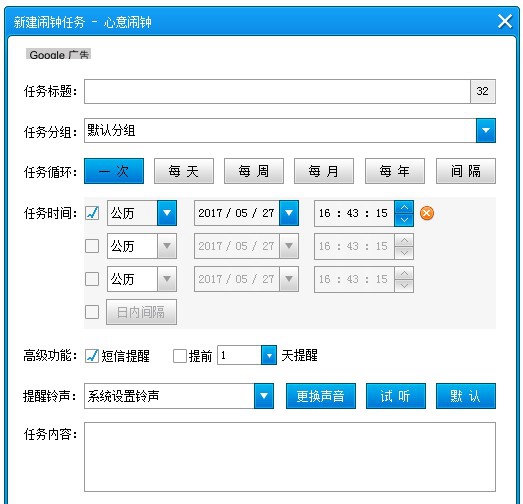Viewport: 523px width, 504px height.
Task: Check the 日内间隔 checkbox
Action: pyautogui.click(x=92, y=312)
